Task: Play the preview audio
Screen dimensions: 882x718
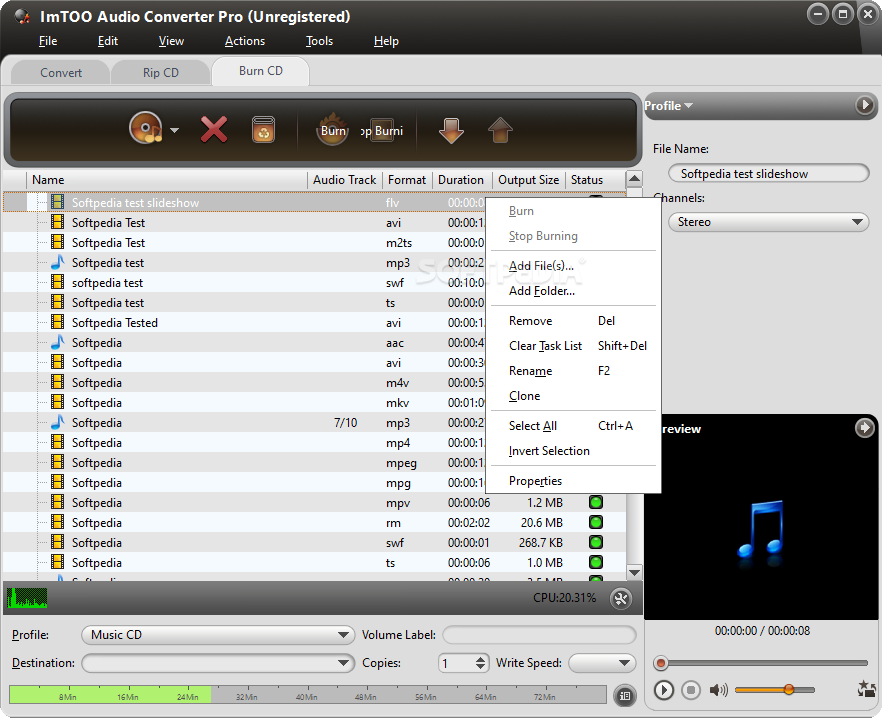Action: pyautogui.click(x=664, y=689)
